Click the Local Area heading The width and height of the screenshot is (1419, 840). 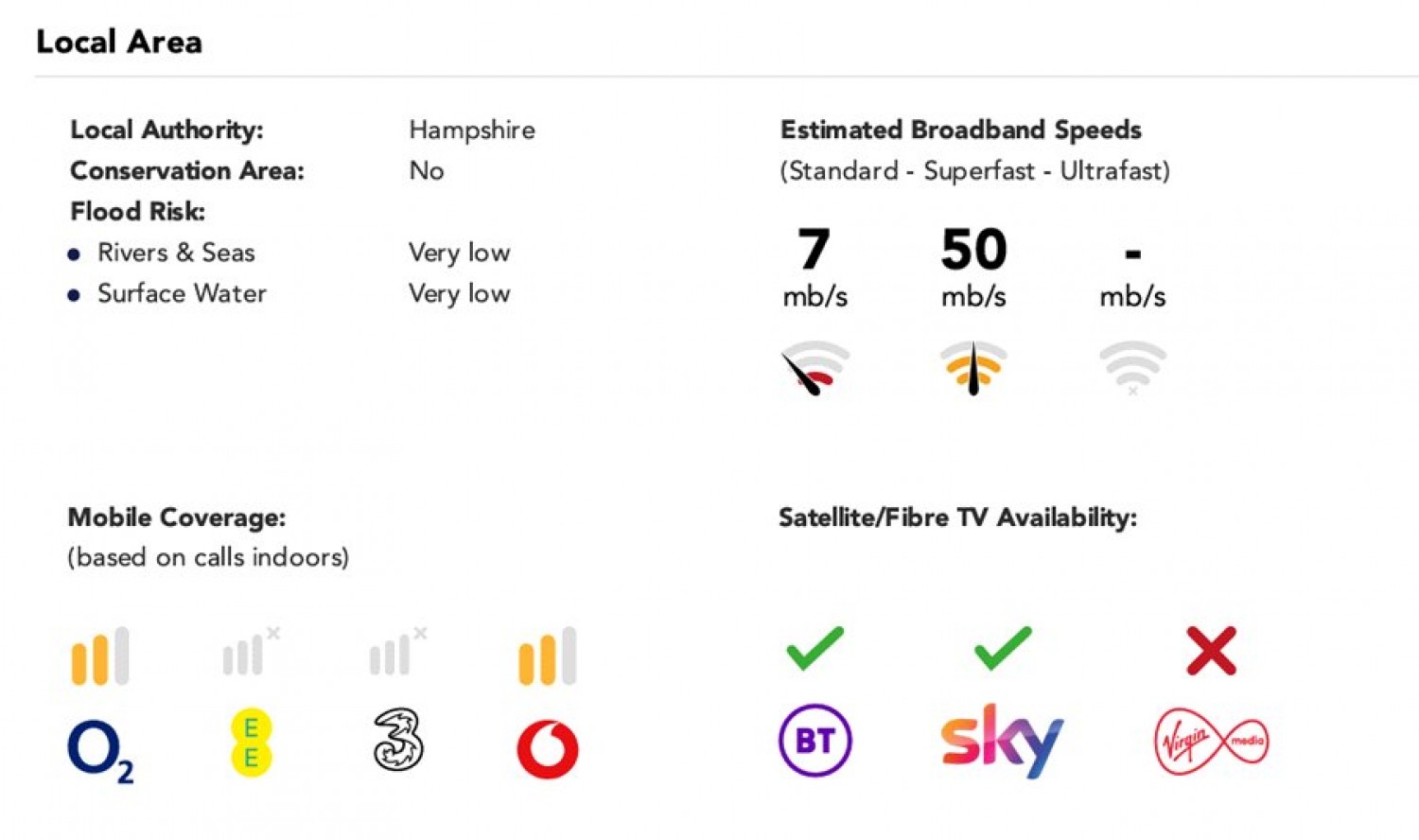click(x=119, y=42)
